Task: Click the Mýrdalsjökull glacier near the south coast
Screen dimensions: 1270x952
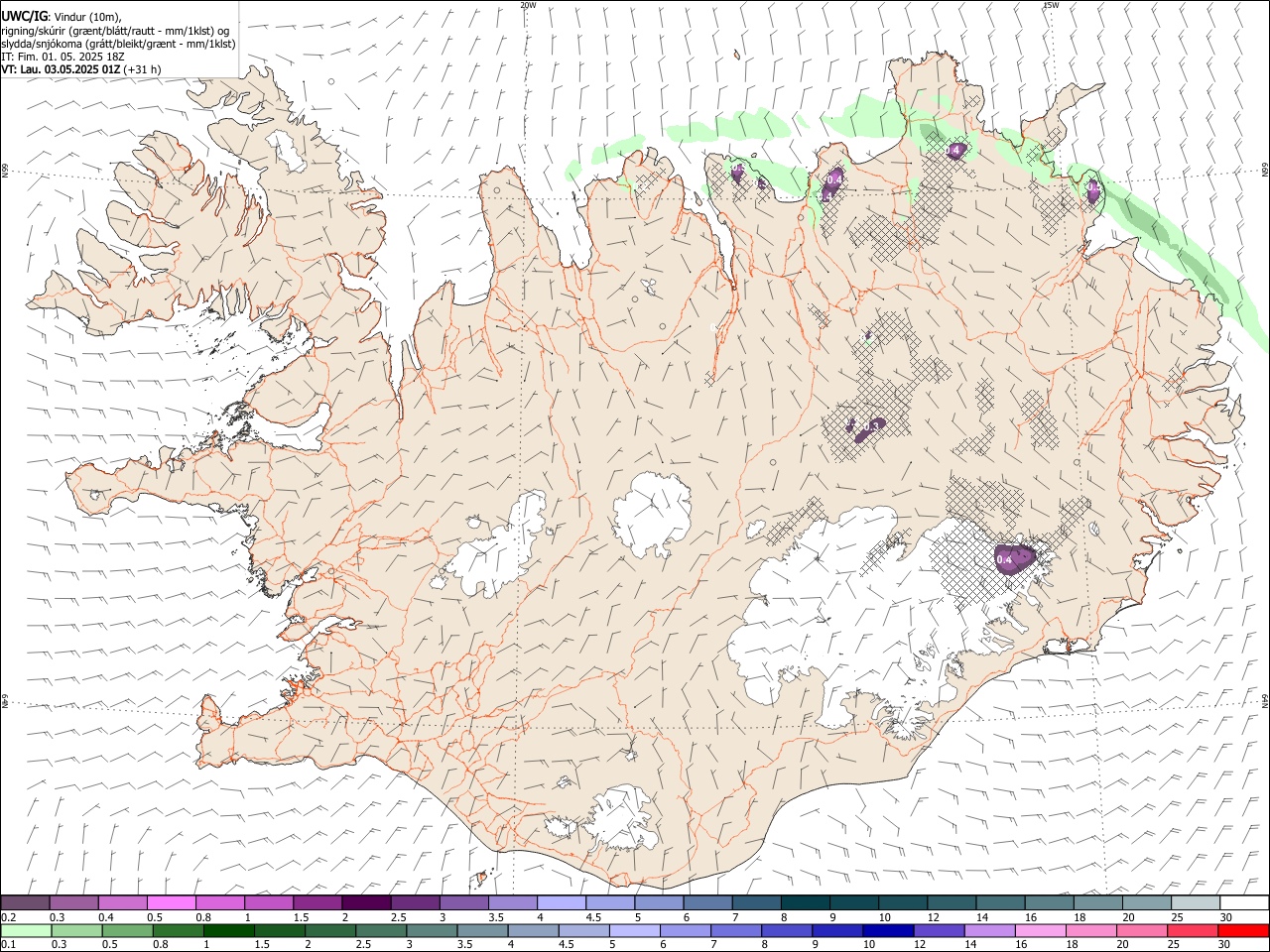Action: [623, 818]
